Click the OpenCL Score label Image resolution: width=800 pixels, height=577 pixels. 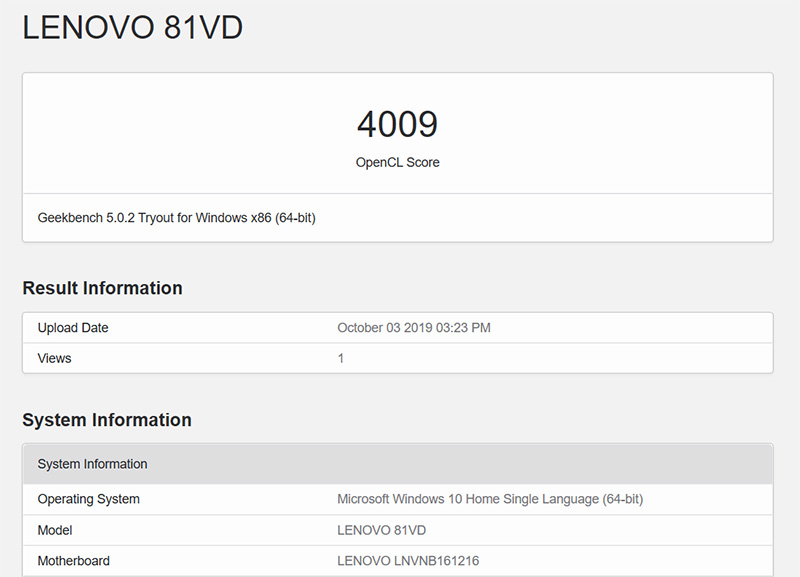[397, 162]
